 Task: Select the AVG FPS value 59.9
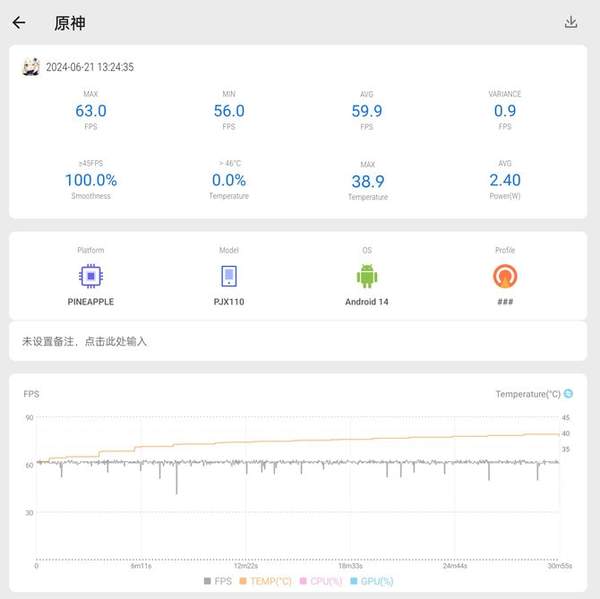[x=367, y=111]
